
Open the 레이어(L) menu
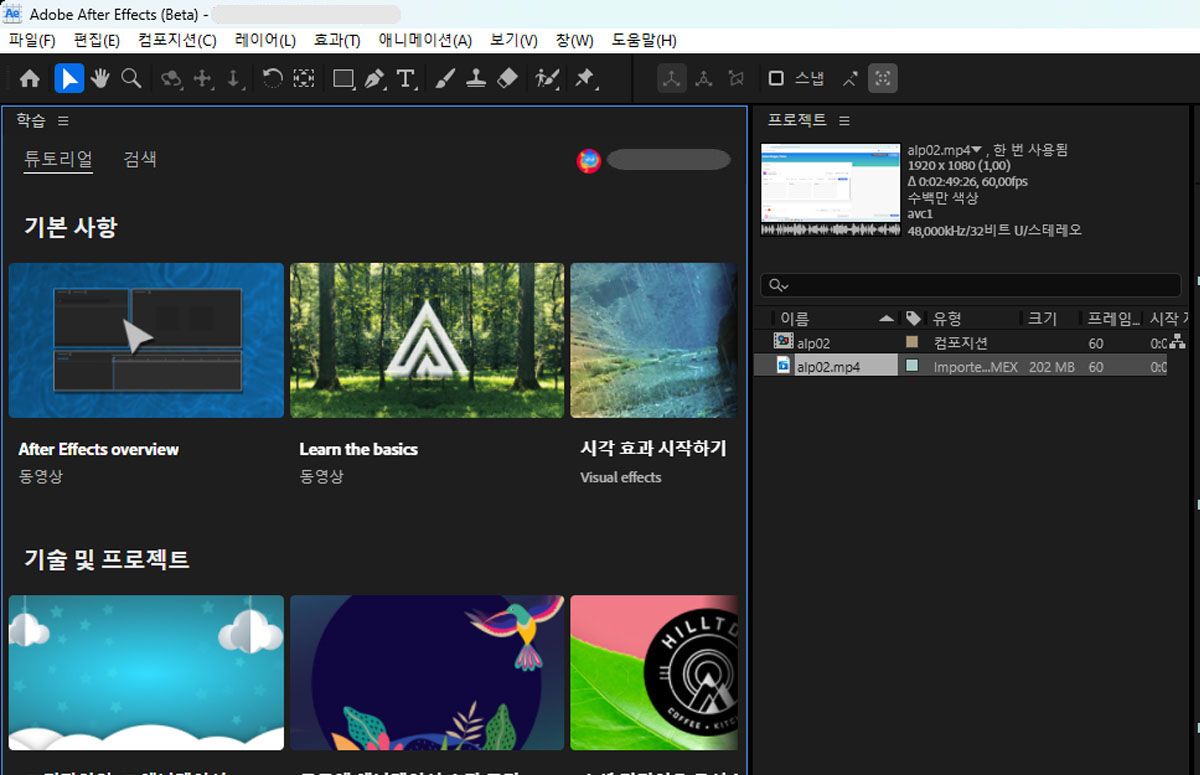[265, 40]
